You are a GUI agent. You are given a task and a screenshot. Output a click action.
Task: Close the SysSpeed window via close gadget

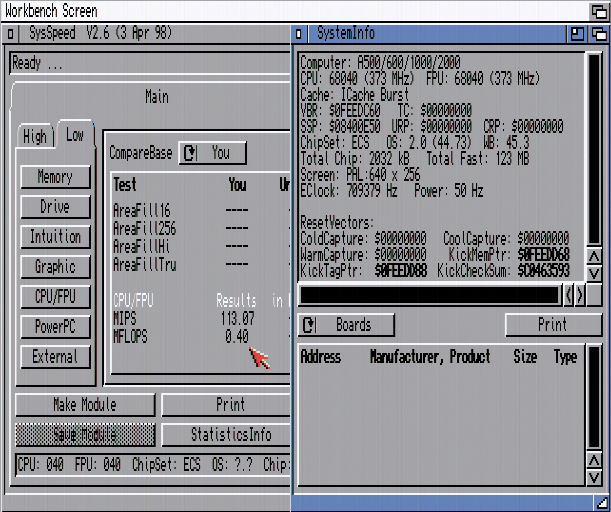point(10,34)
